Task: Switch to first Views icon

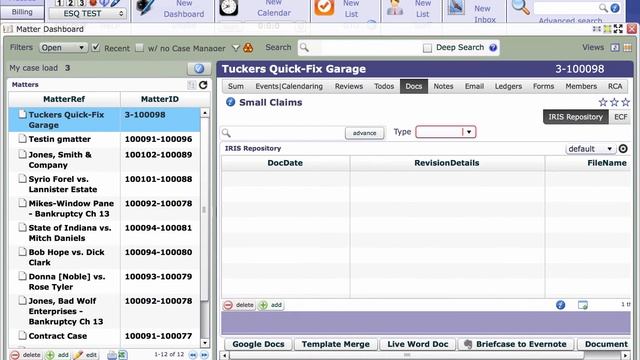Action: [615, 48]
